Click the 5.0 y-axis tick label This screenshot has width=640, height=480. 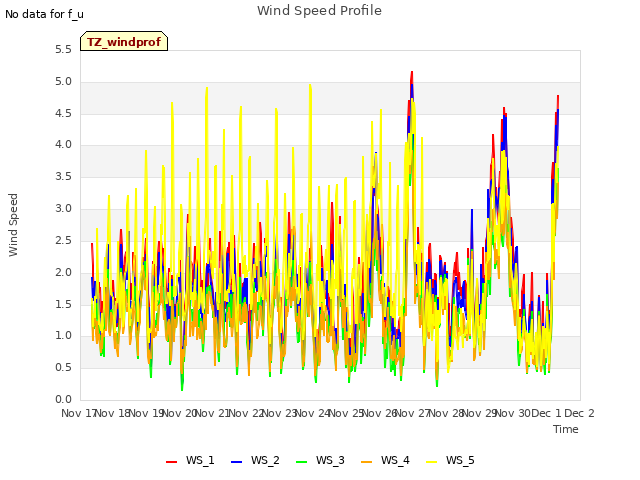63,82
